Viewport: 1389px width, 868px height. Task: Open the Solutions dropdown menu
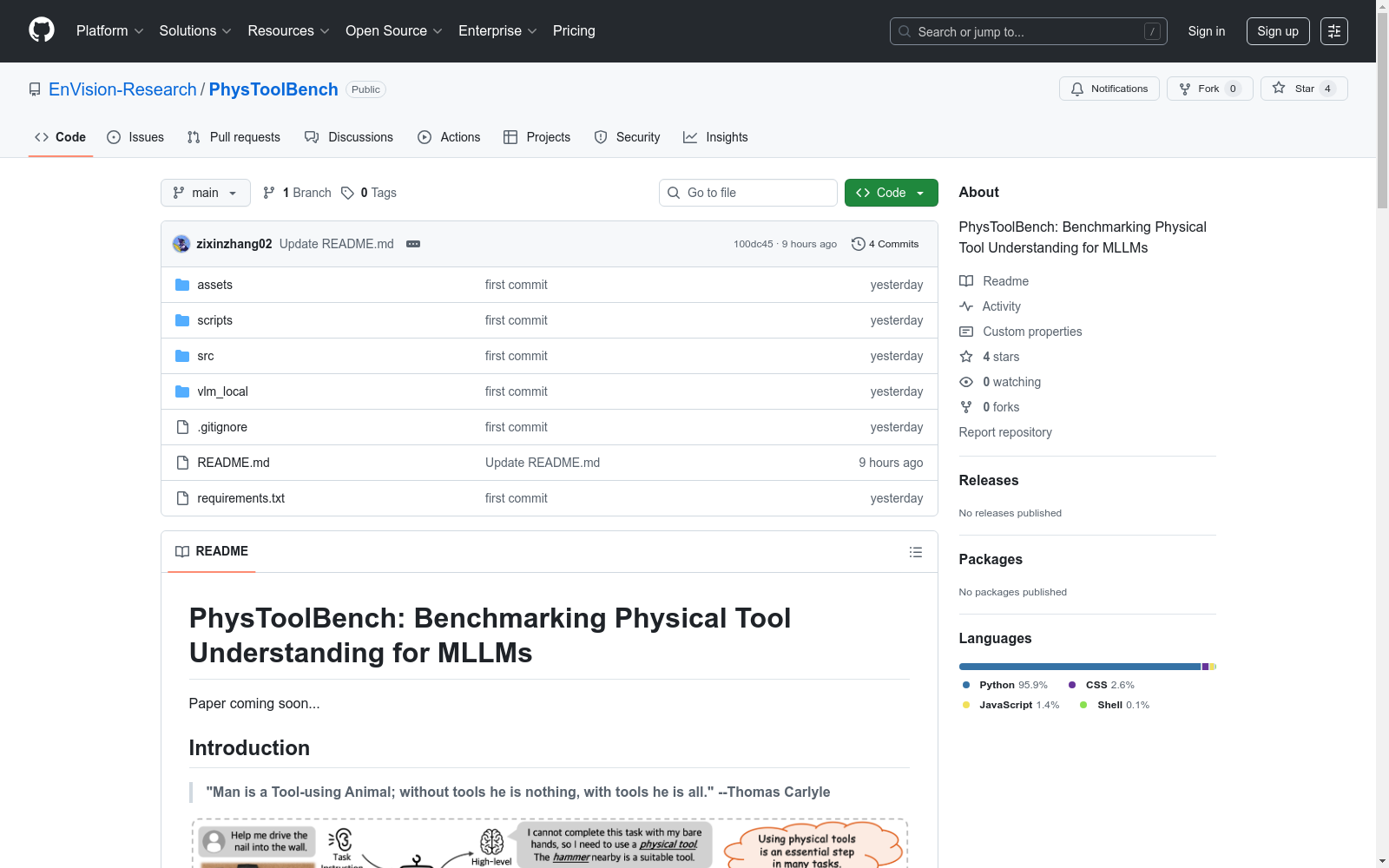pyautogui.click(x=195, y=31)
